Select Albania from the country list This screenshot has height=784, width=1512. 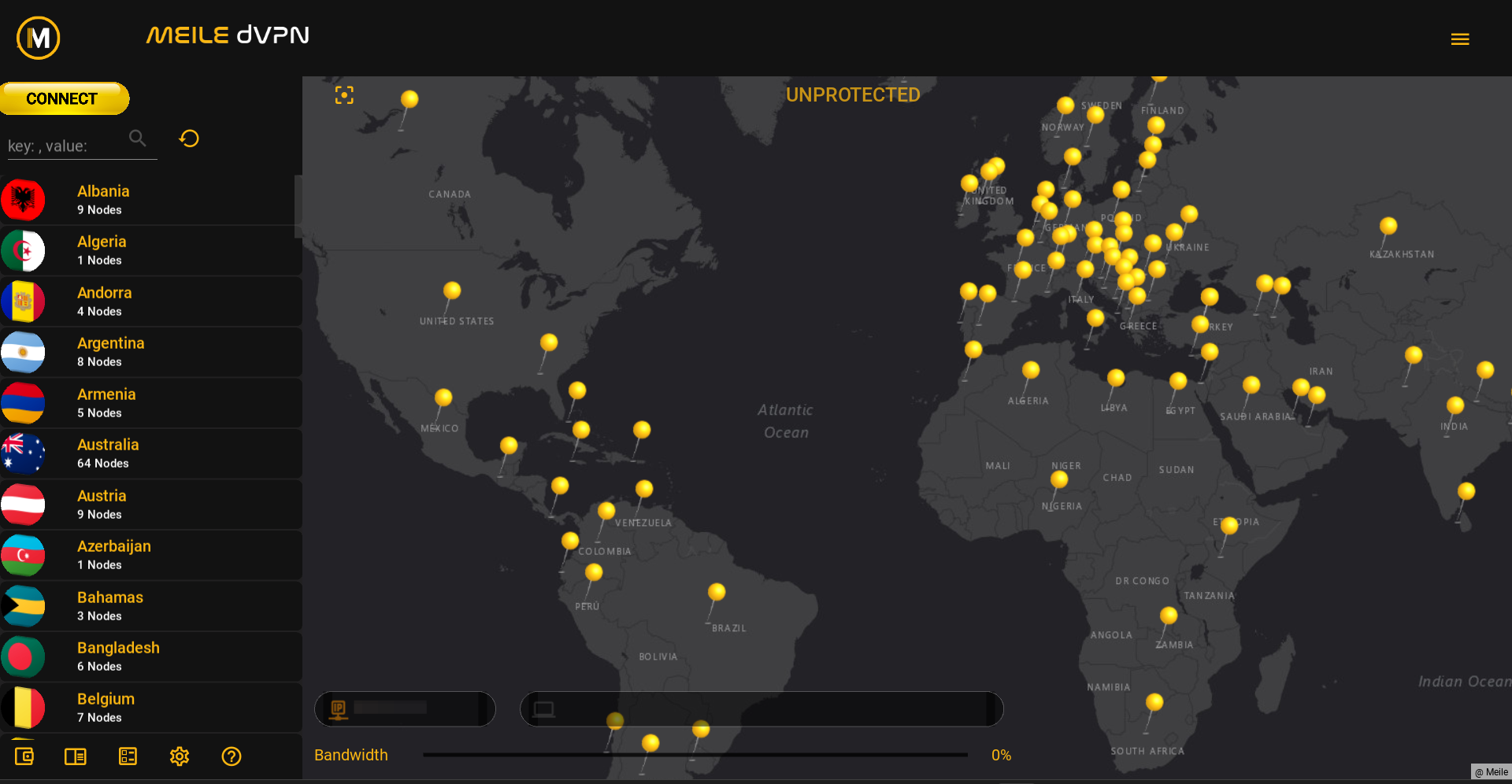click(151, 200)
